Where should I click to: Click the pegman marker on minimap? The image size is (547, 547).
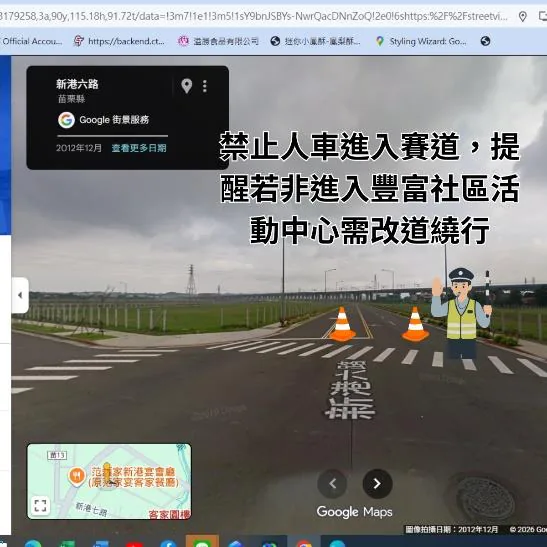pyautogui.click(x=107, y=472)
